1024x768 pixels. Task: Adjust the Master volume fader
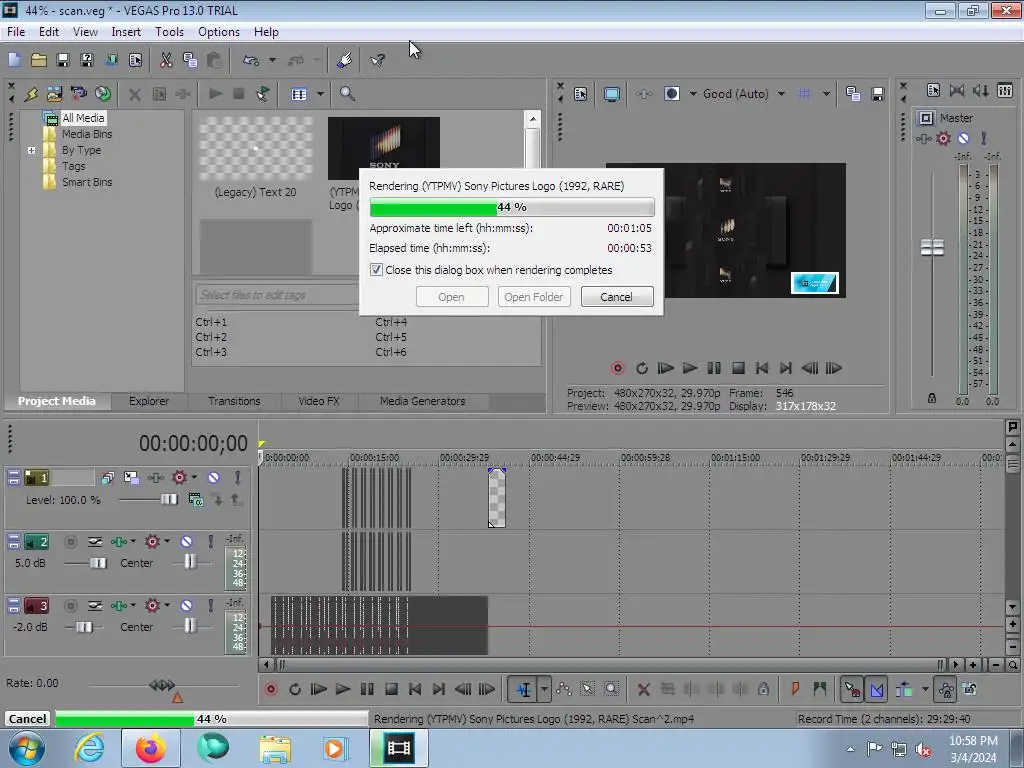point(932,248)
